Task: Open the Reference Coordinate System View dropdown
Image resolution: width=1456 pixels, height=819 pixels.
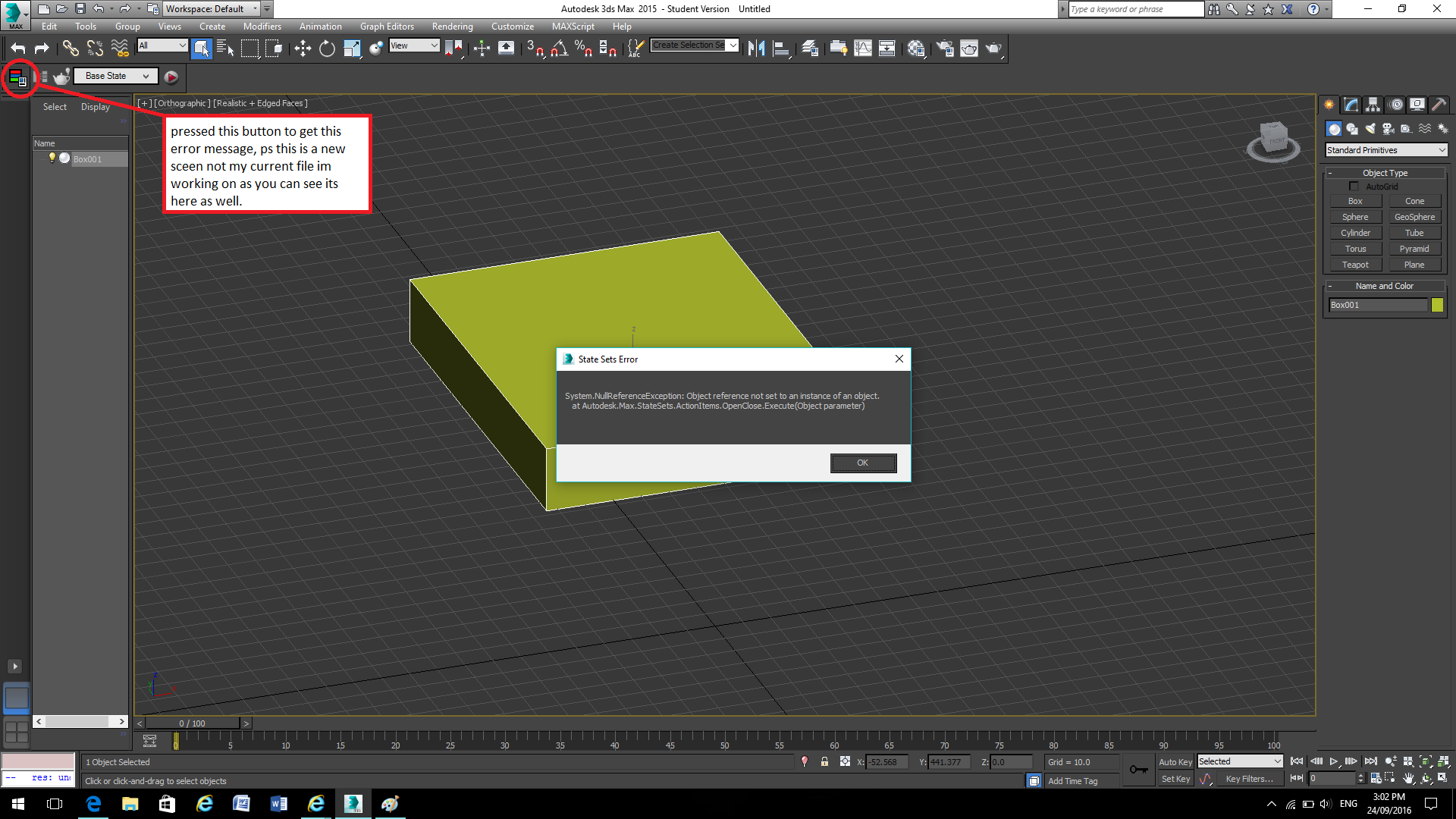Action: (415, 45)
